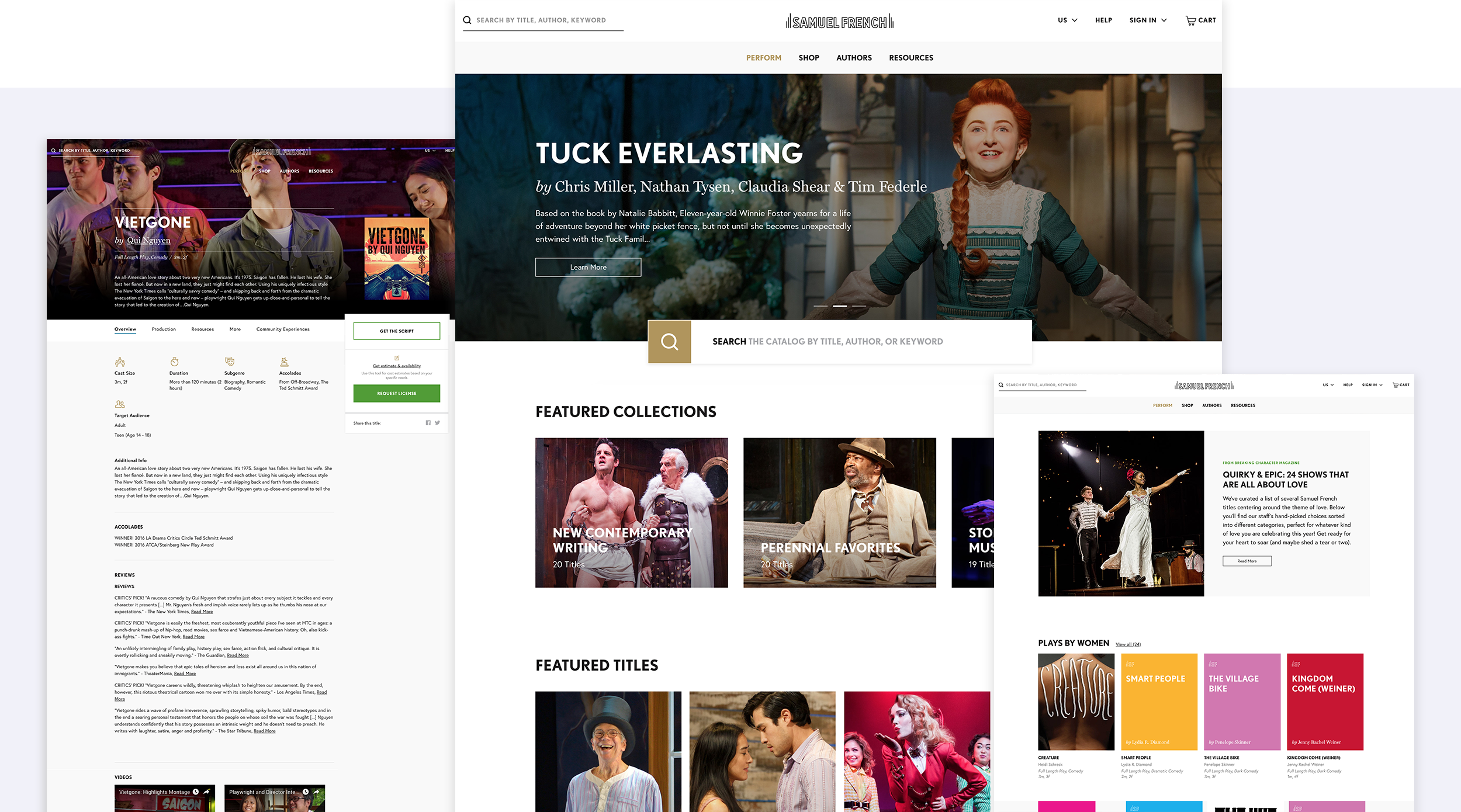Click the Samuel French logo on Vietgone page
Viewport: 1461px width, 812px height.
pos(282,152)
